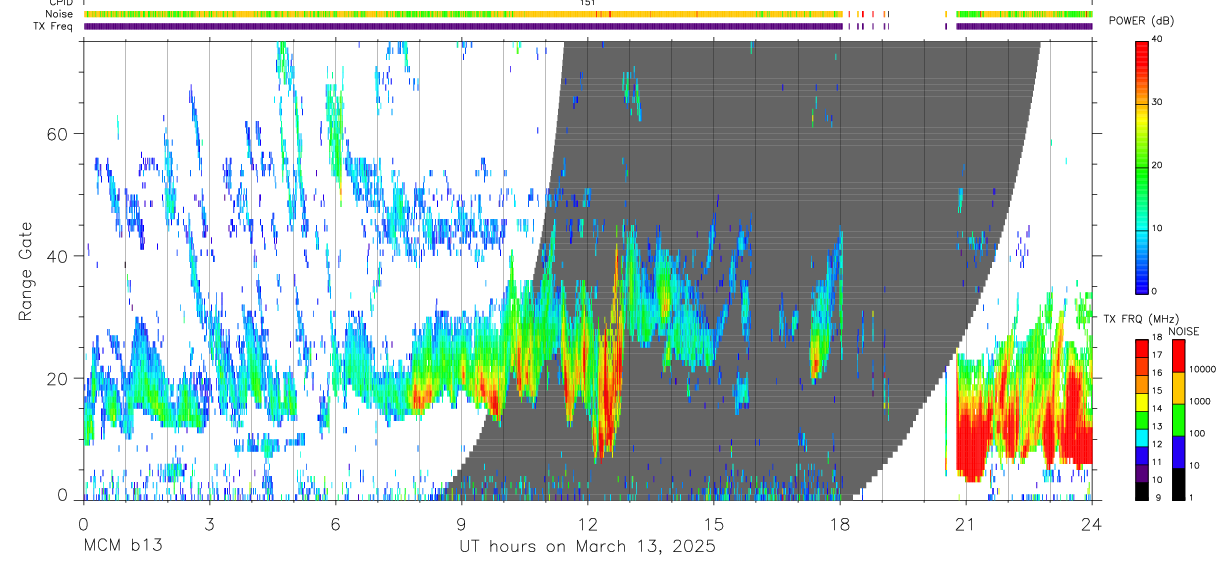
Task: Click the 'MCM b13' station label
Action: pyautogui.click(x=123, y=546)
